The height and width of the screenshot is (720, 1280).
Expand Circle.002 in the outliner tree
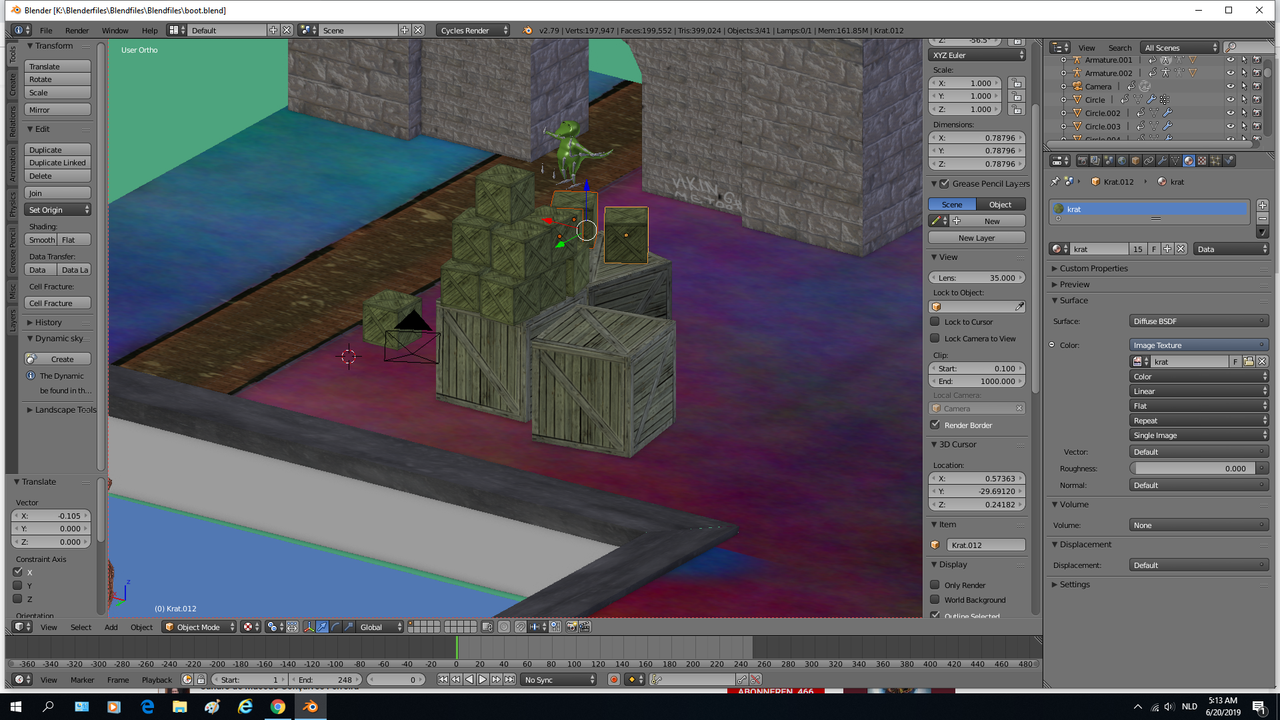pyautogui.click(x=1064, y=113)
